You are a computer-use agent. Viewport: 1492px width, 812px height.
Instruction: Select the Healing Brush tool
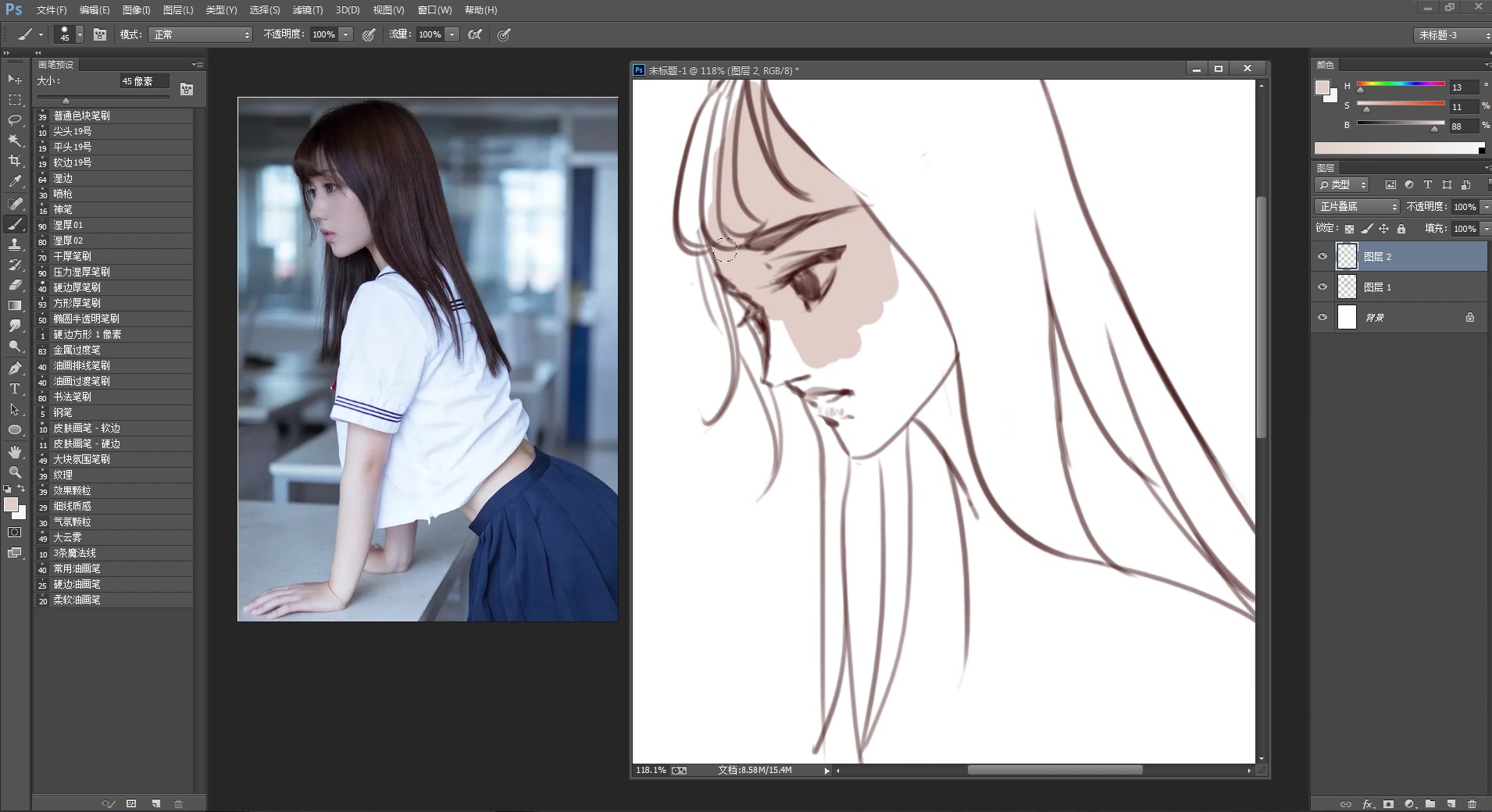(14, 204)
